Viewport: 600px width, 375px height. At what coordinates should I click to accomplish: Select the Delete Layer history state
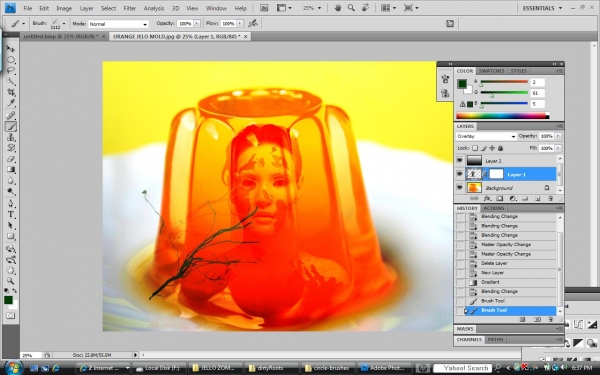pyautogui.click(x=510, y=263)
